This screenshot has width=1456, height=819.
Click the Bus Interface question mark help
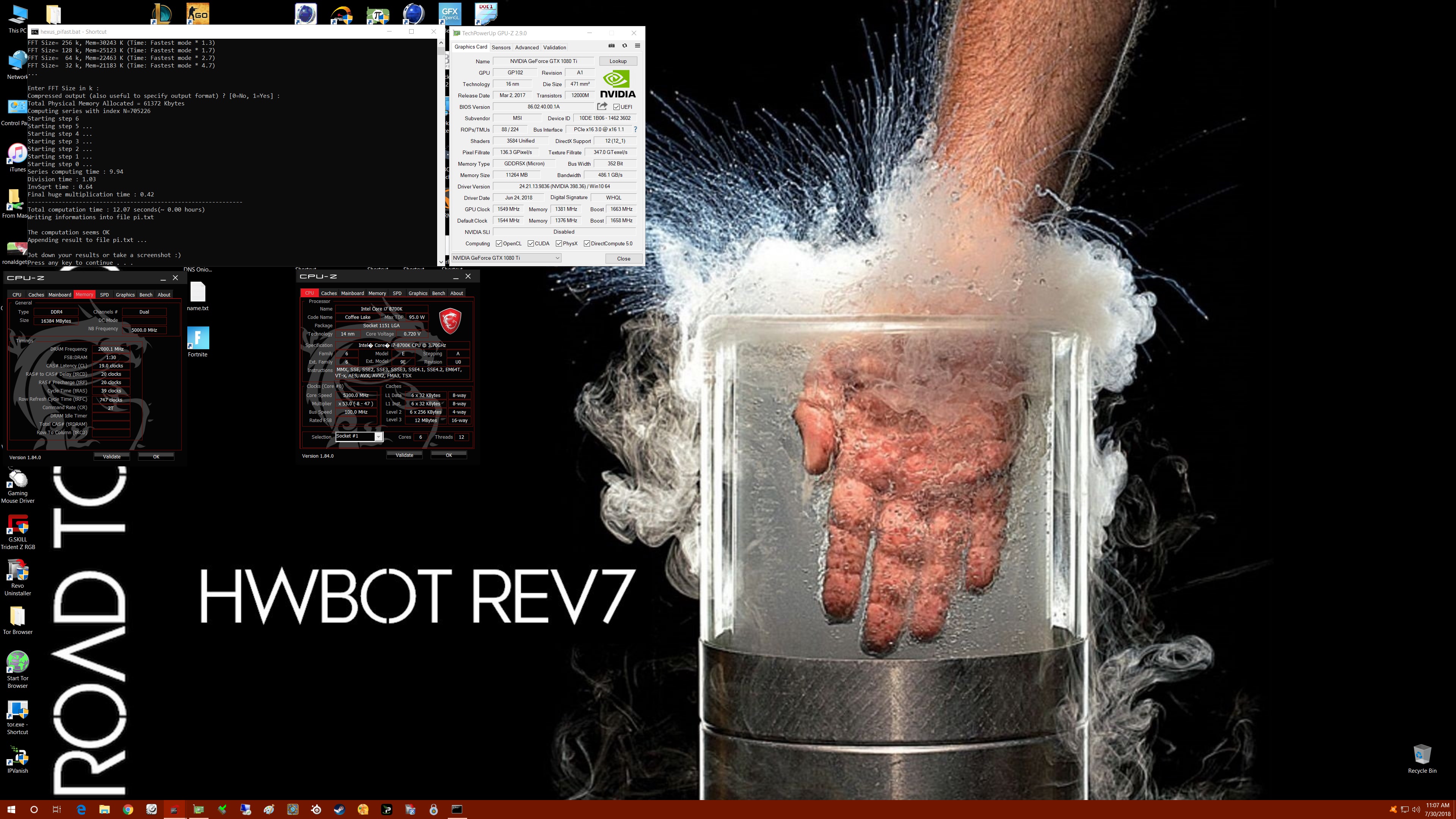635,129
